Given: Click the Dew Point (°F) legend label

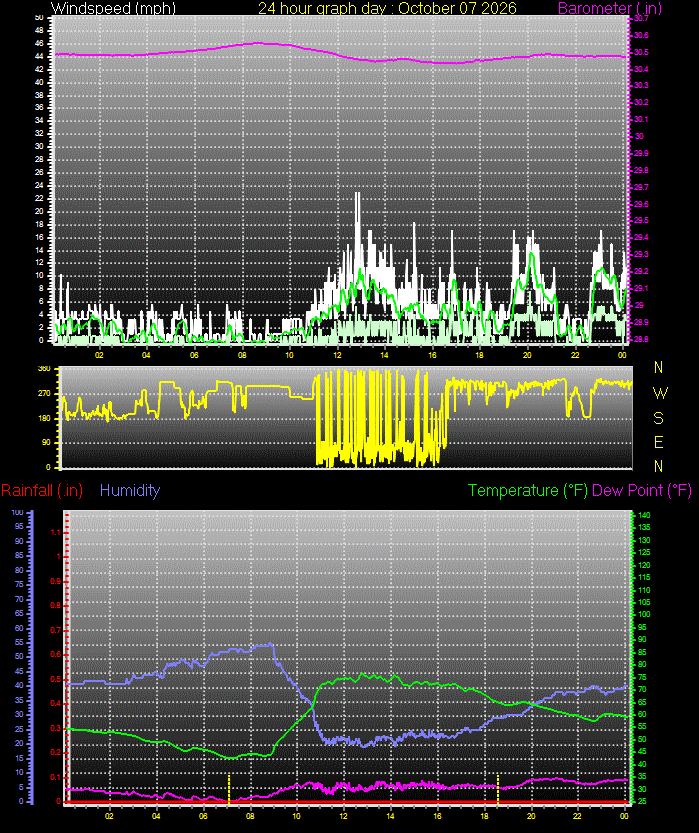Looking at the screenshot, I should click(x=642, y=490).
